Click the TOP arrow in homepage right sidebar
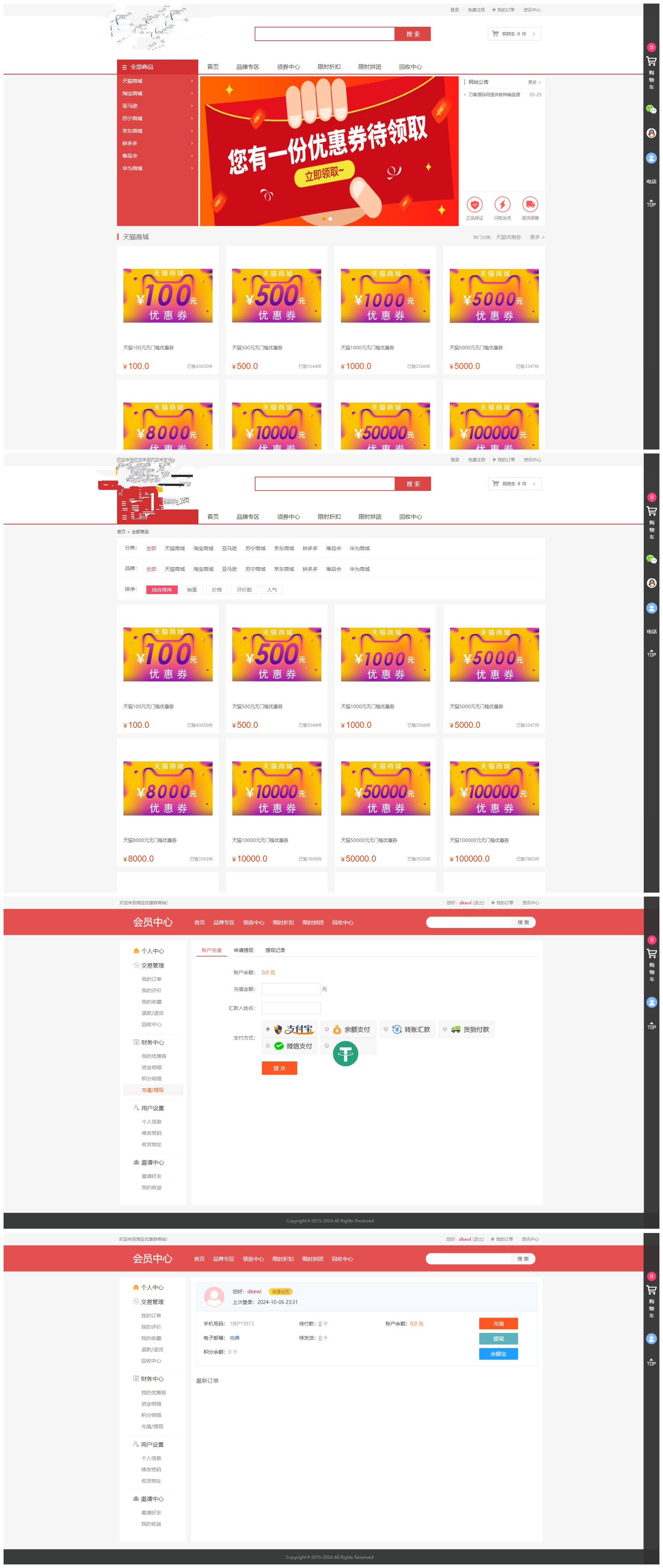The image size is (663, 1568). pyautogui.click(x=651, y=203)
